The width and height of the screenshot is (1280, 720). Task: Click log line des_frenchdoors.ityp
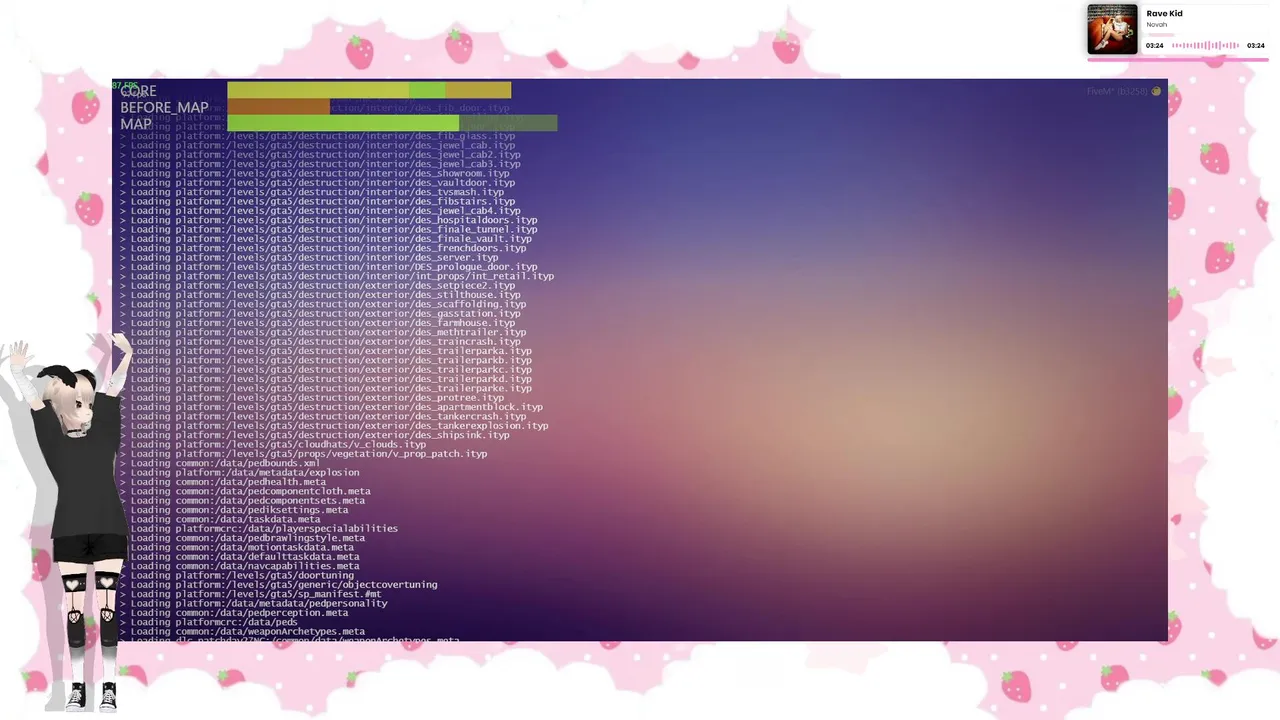(x=323, y=248)
